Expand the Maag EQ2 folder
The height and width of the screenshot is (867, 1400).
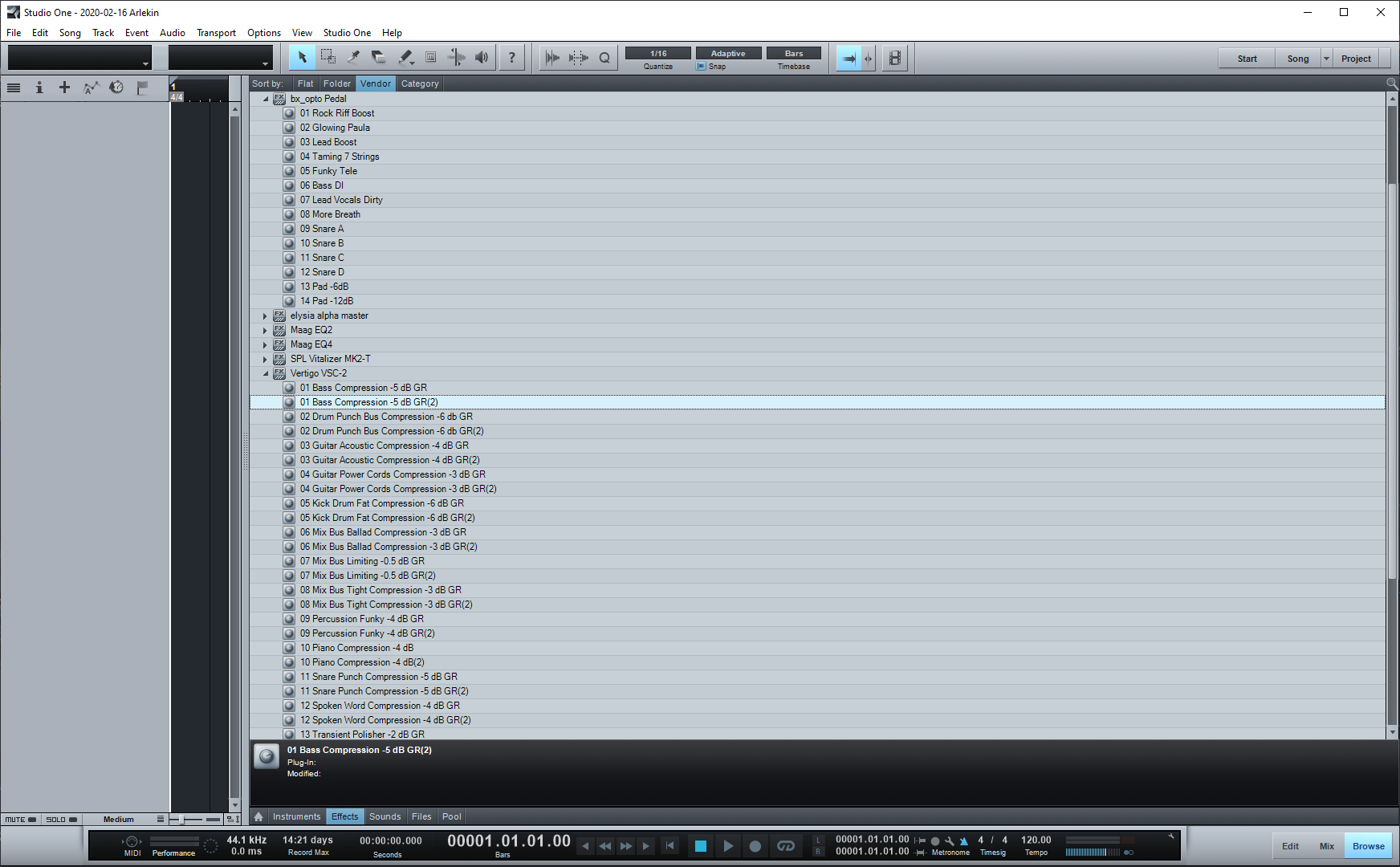click(265, 330)
